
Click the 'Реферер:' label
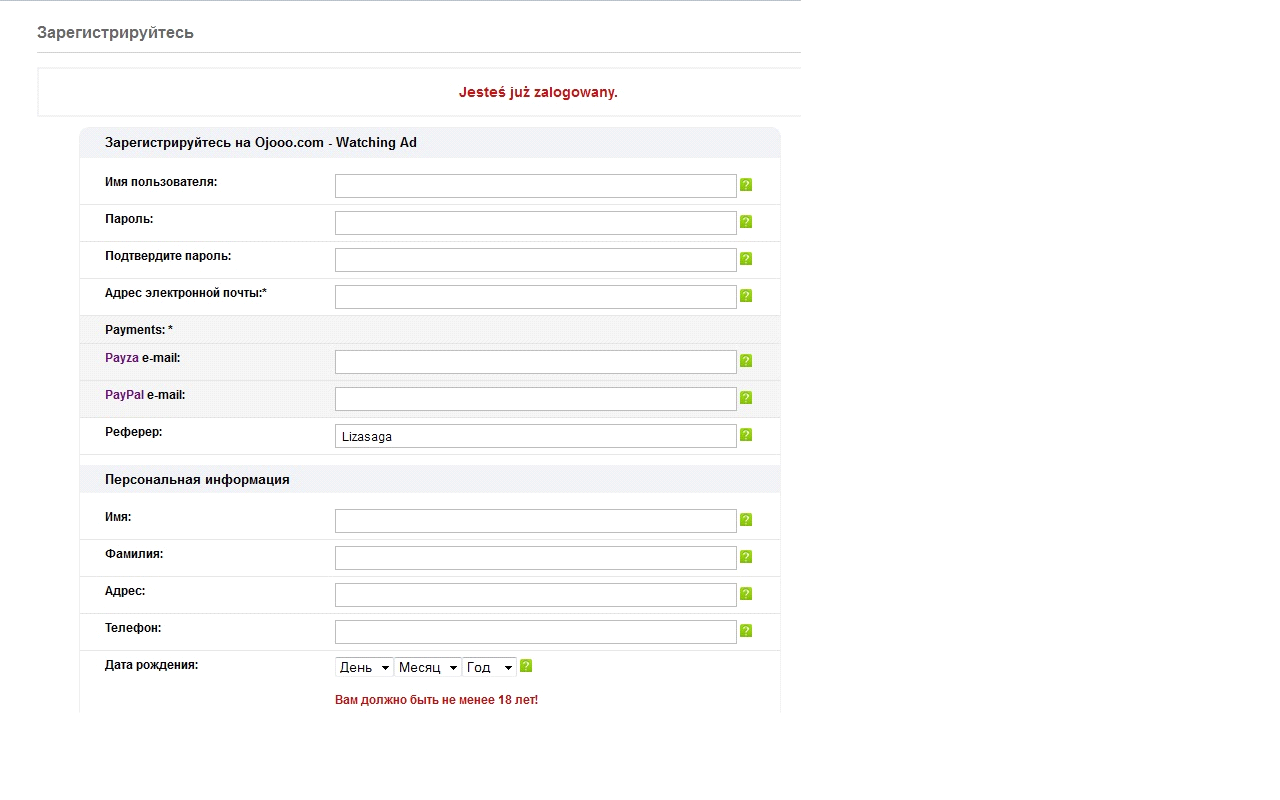133,432
